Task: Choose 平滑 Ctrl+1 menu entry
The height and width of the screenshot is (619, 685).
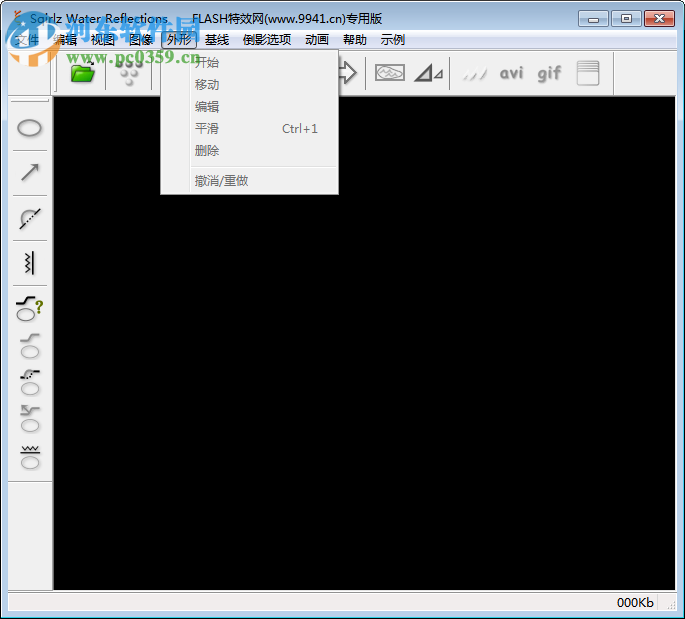Action: [250, 129]
